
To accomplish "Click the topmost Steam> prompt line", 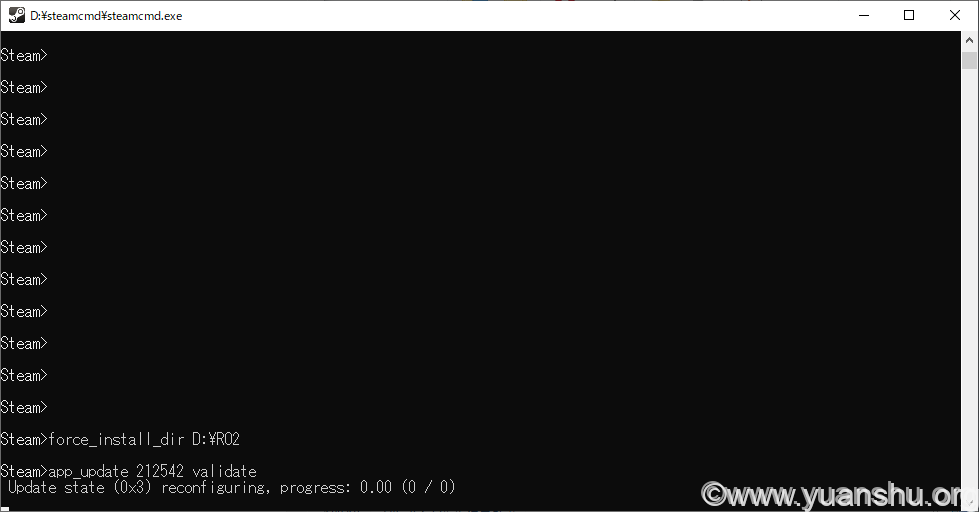I will click(24, 56).
